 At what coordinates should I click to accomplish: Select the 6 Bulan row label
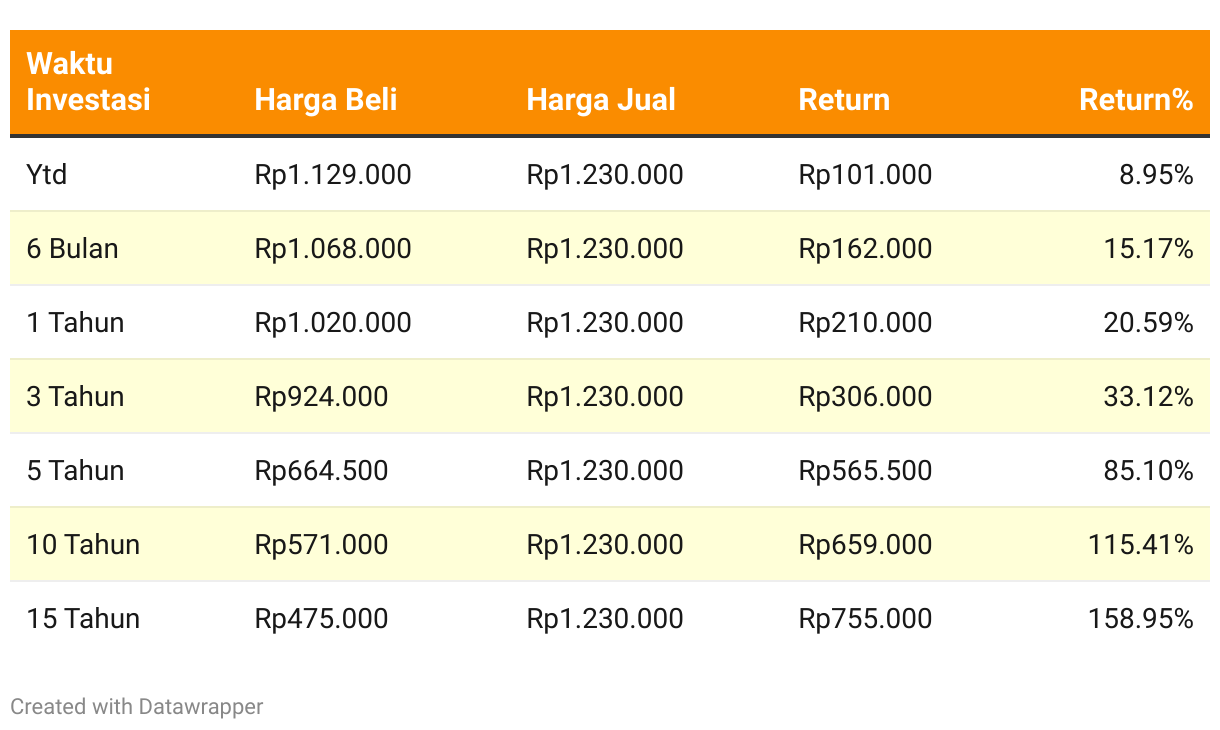pos(73,249)
